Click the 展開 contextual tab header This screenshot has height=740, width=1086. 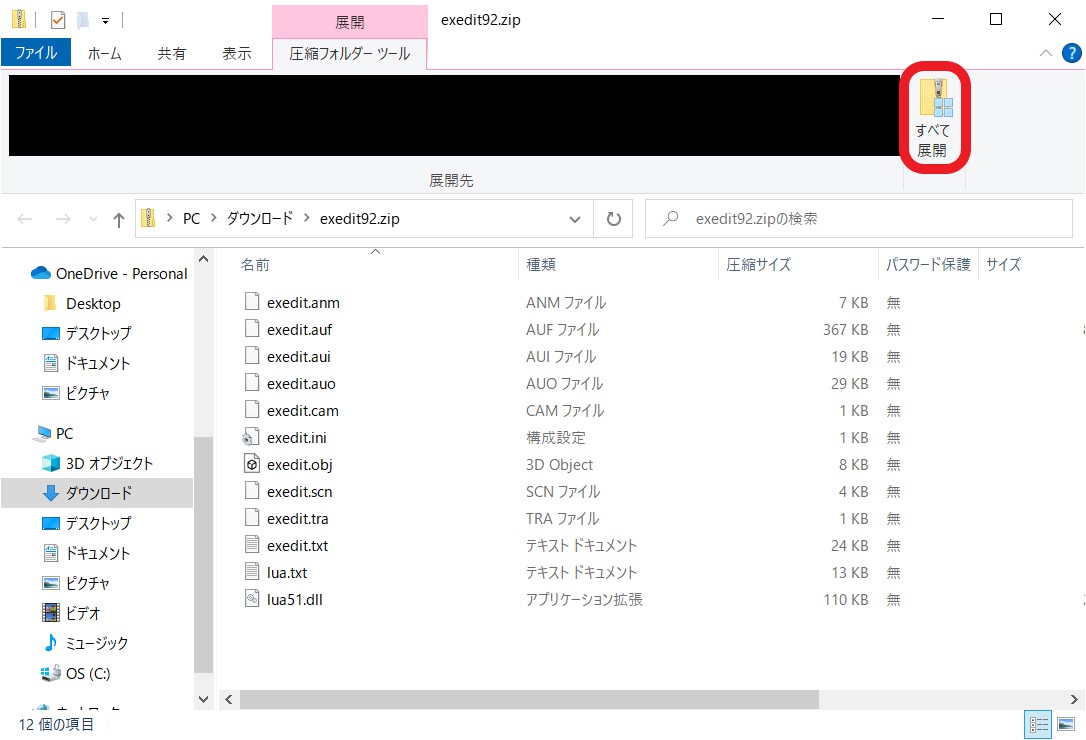(350, 22)
